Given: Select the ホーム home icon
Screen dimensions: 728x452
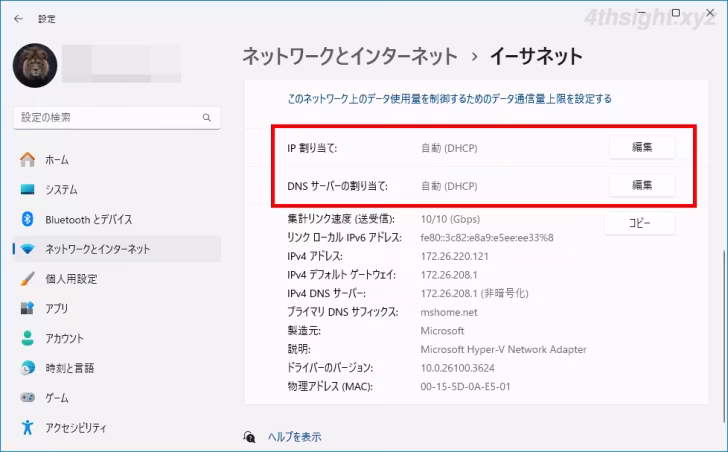Looking at the screenshot, I should click(27, 160).
